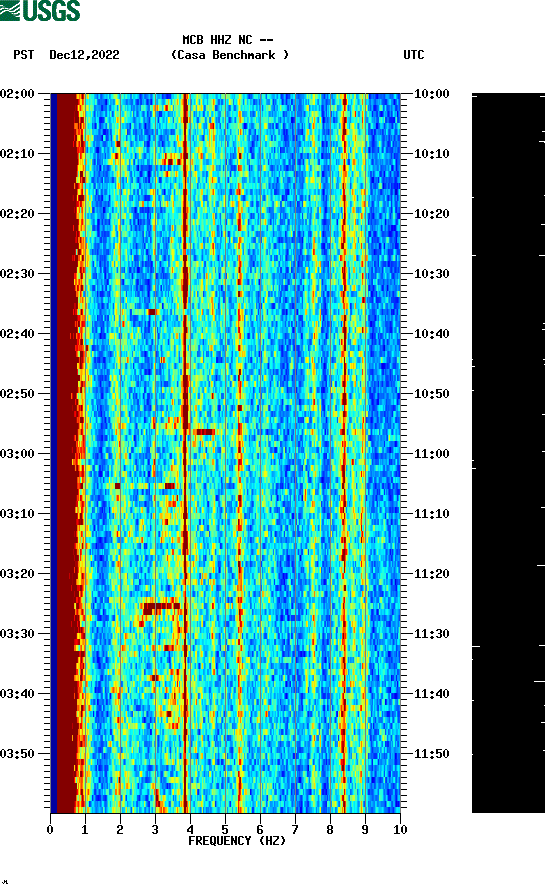This screenshot has width=552, height=893.
Task: Click the '11:00' UTC time label
Action: (431, 454)
